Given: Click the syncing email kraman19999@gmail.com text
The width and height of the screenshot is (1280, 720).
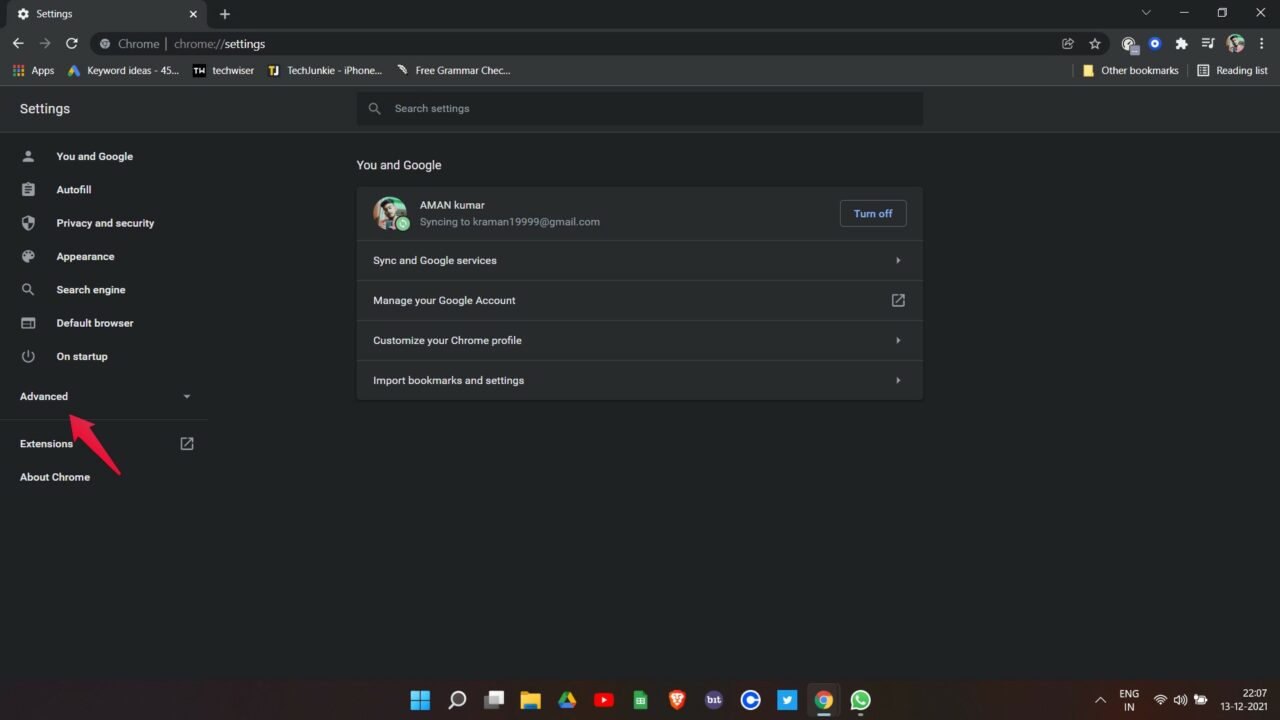Looking at the screenshot, I should click(x=510, y=222).
